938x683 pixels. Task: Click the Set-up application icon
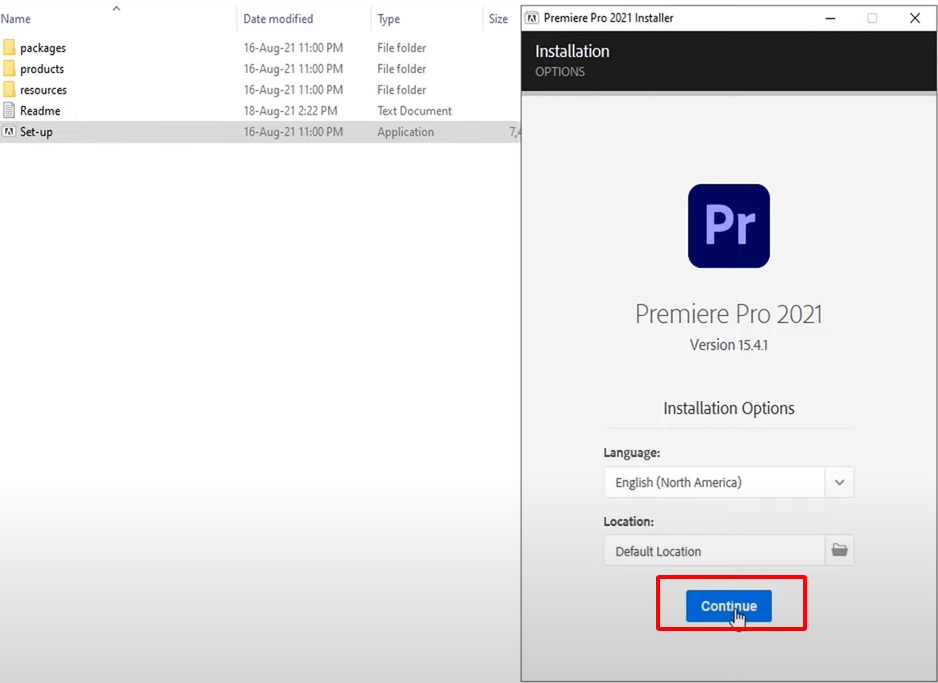9,132
